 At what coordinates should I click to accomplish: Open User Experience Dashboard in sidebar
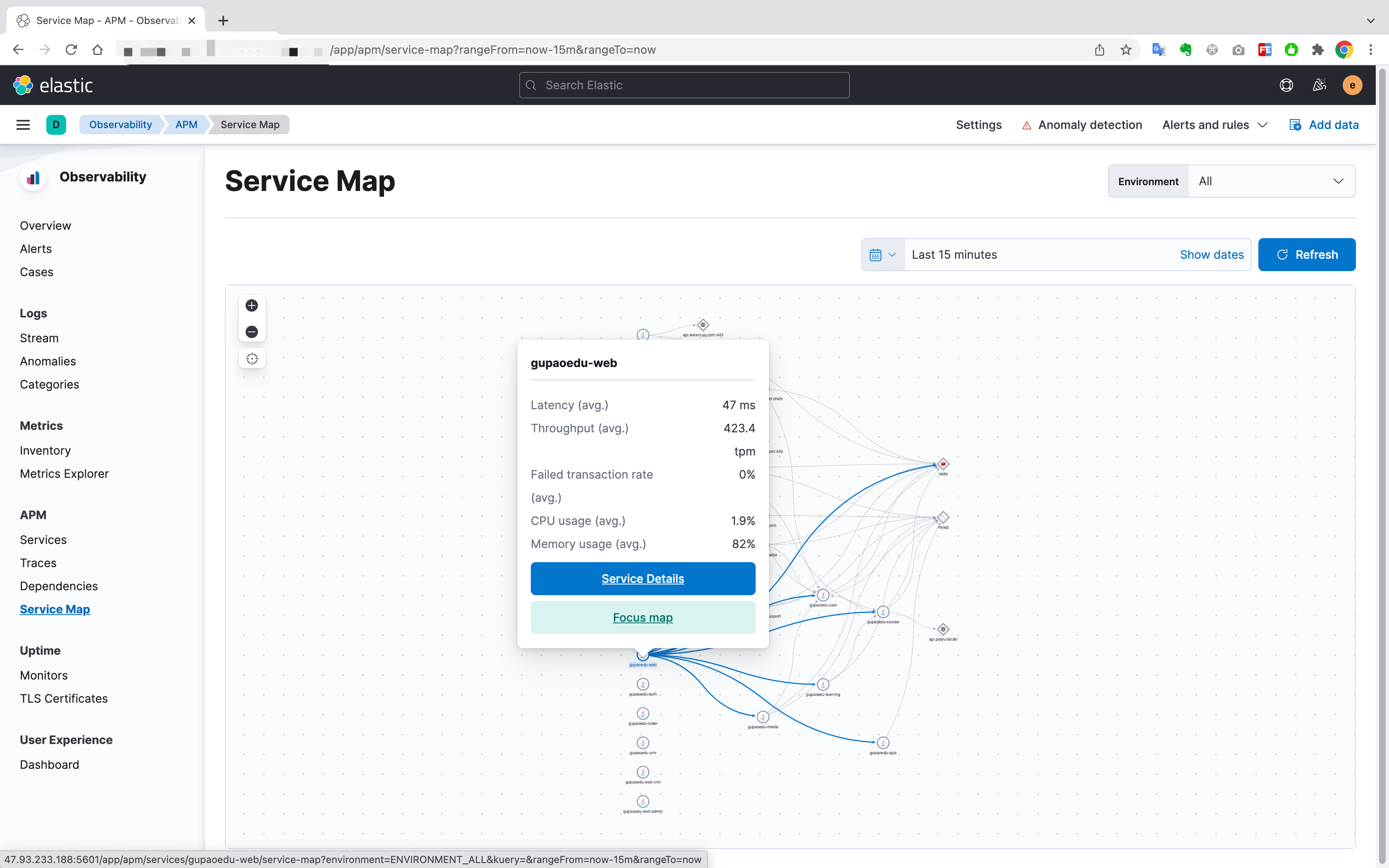point(49,765)
